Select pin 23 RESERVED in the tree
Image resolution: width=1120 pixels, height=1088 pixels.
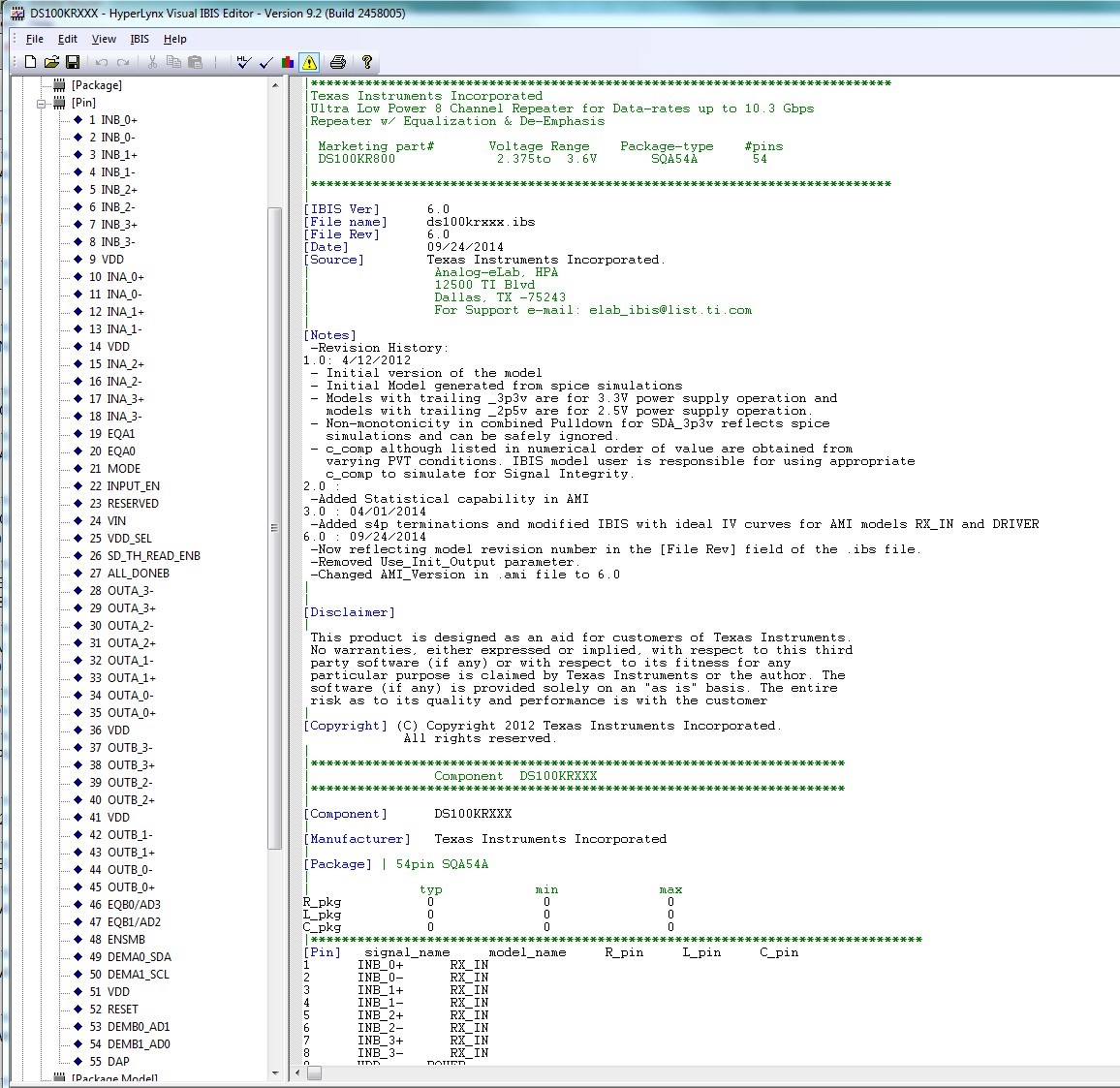point(124,504)
